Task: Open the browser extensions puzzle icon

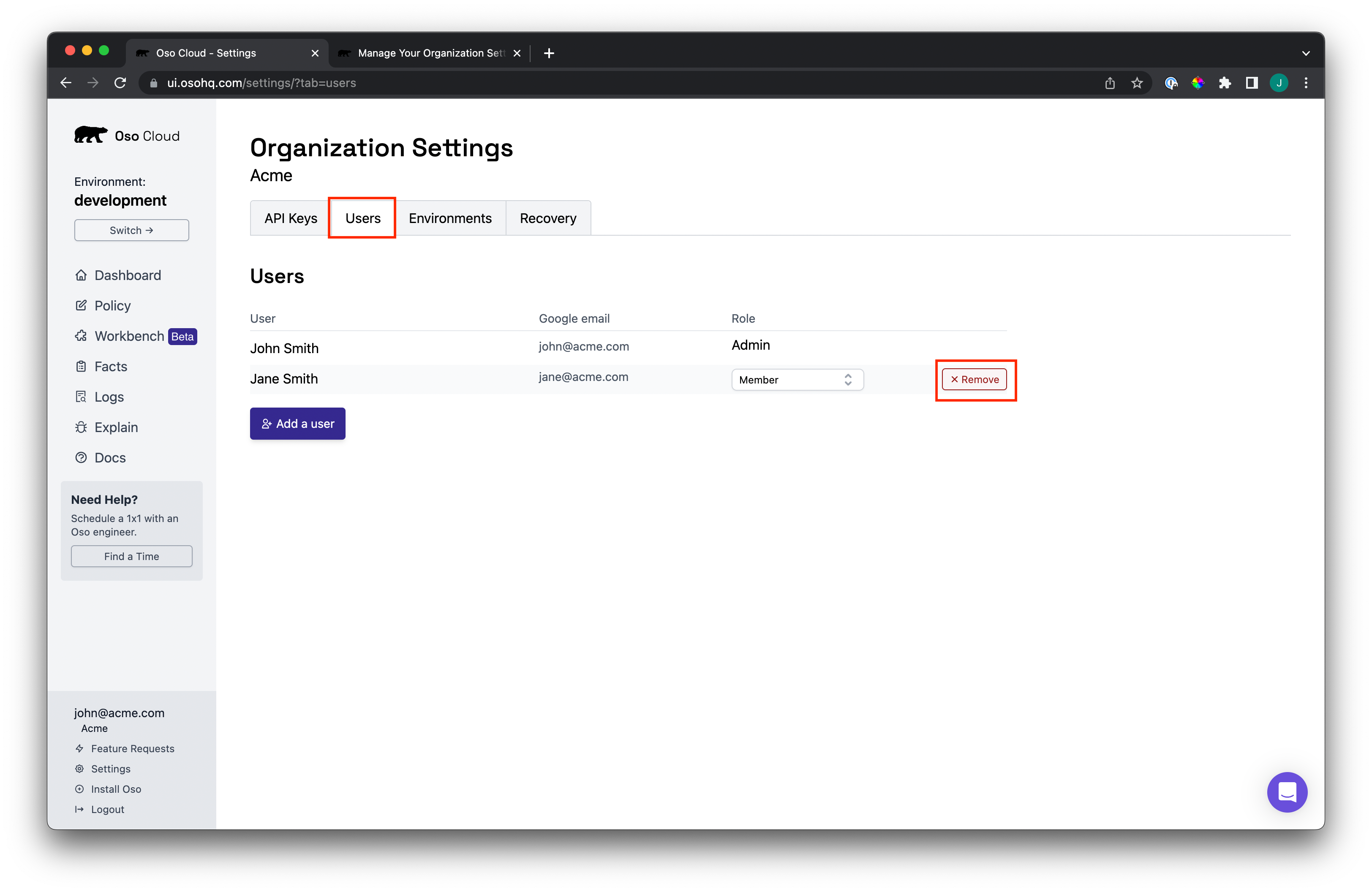Action: pyautogui.click(x=1225, y=83)
